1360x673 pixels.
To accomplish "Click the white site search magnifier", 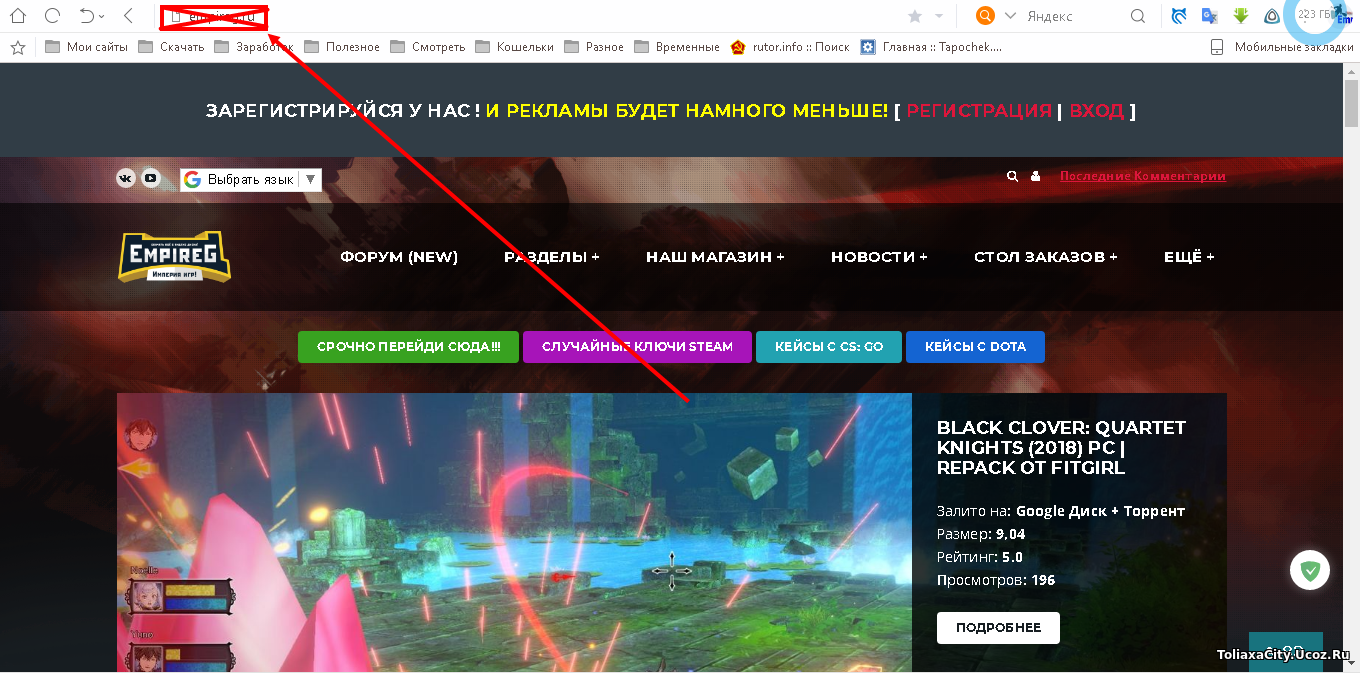I will [1012, 176].
